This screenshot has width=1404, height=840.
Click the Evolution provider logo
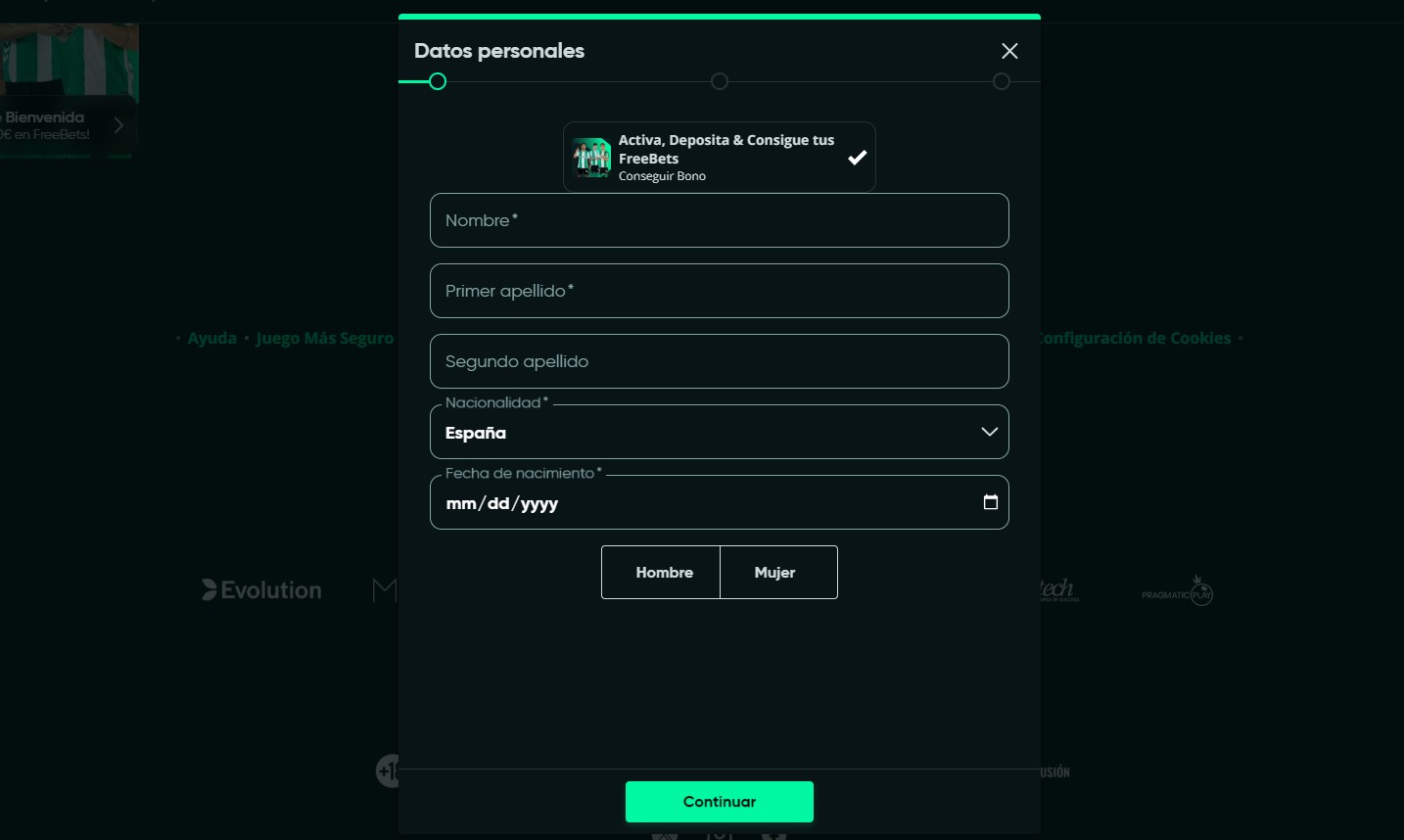tap(261, 590)
